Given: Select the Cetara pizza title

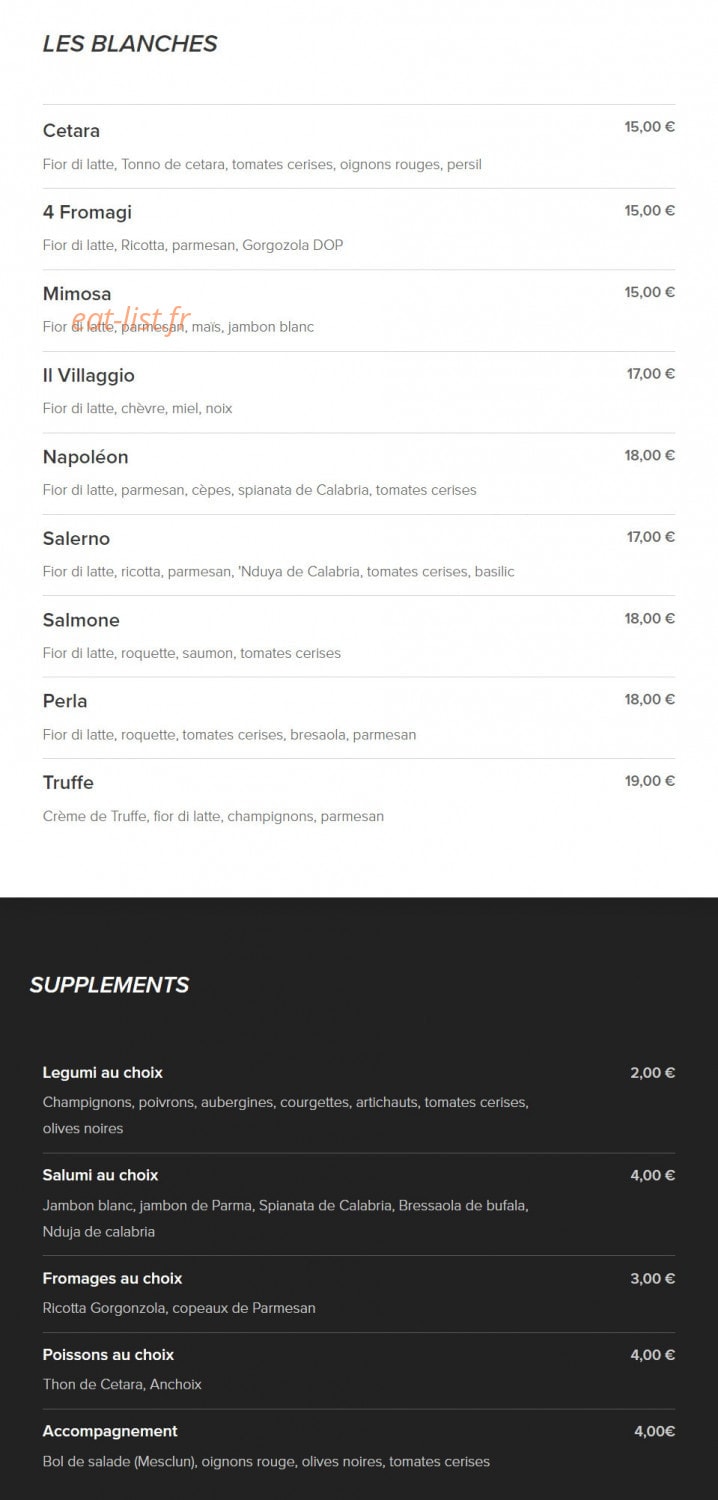Looking at the screenshot, I should tap(71, 131).
